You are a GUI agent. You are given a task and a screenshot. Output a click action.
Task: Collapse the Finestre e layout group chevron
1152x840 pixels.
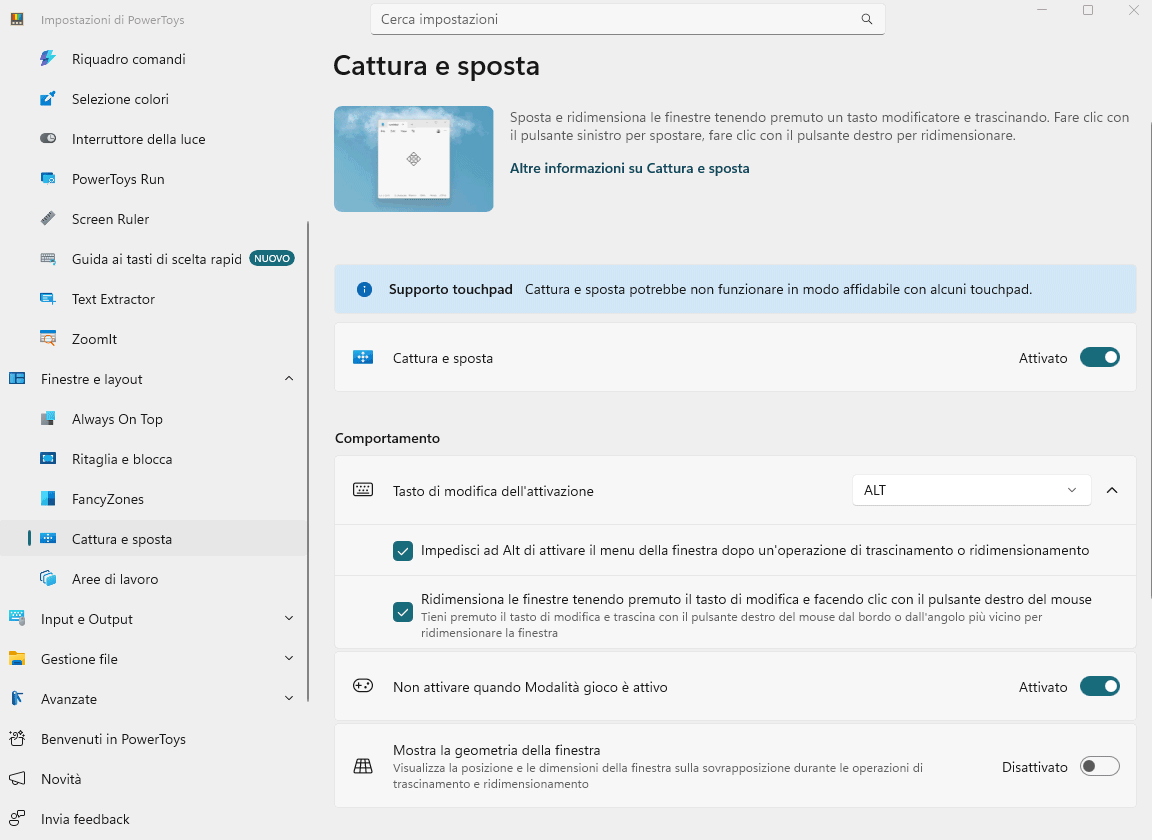point(289,378)
